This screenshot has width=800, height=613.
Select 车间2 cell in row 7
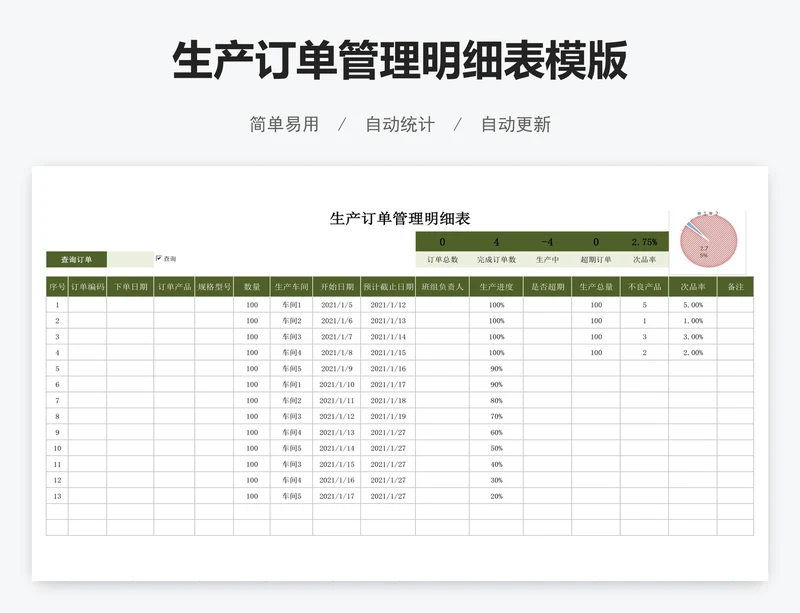[291, 400]
